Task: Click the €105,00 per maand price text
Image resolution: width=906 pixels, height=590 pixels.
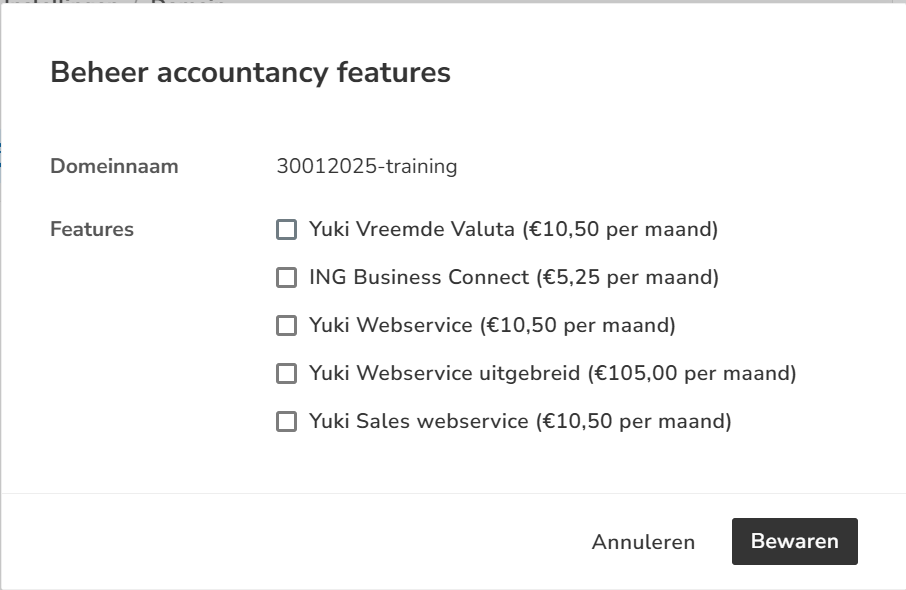Action: [692, 374]
